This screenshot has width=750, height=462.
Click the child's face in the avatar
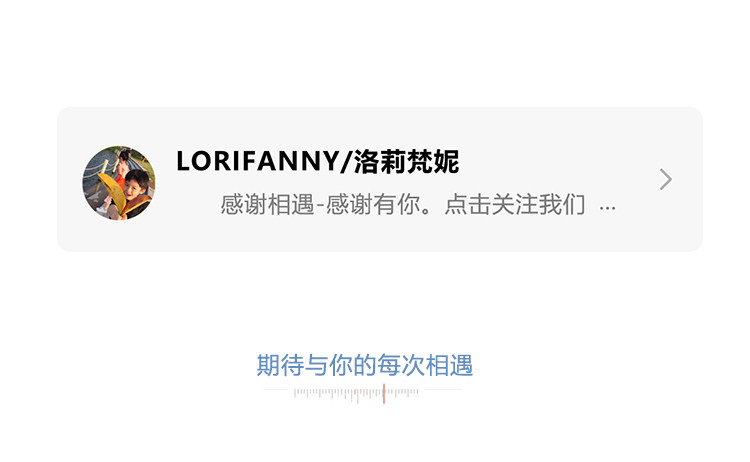[135, 187]
